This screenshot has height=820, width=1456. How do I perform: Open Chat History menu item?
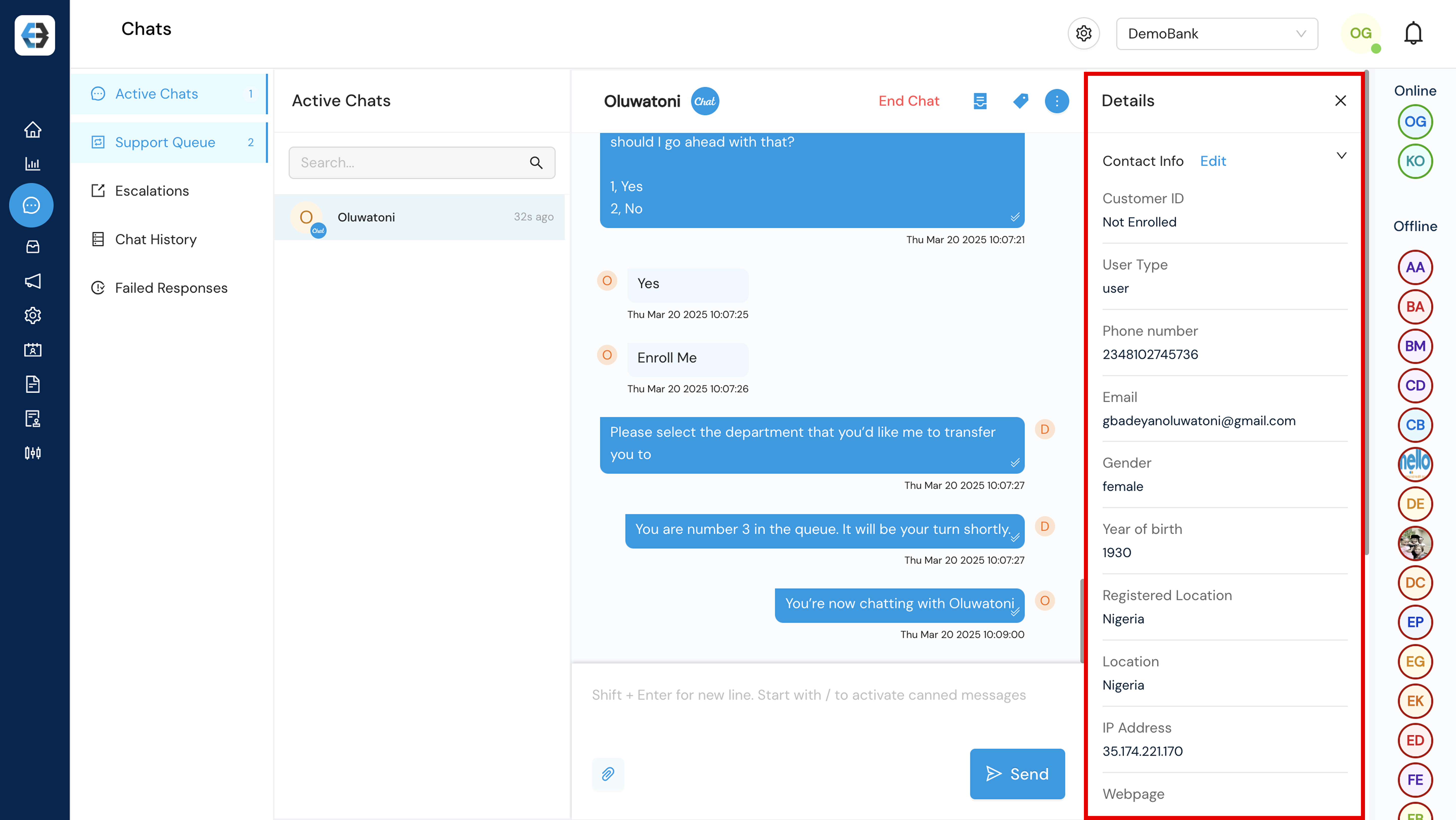point(155,240)
